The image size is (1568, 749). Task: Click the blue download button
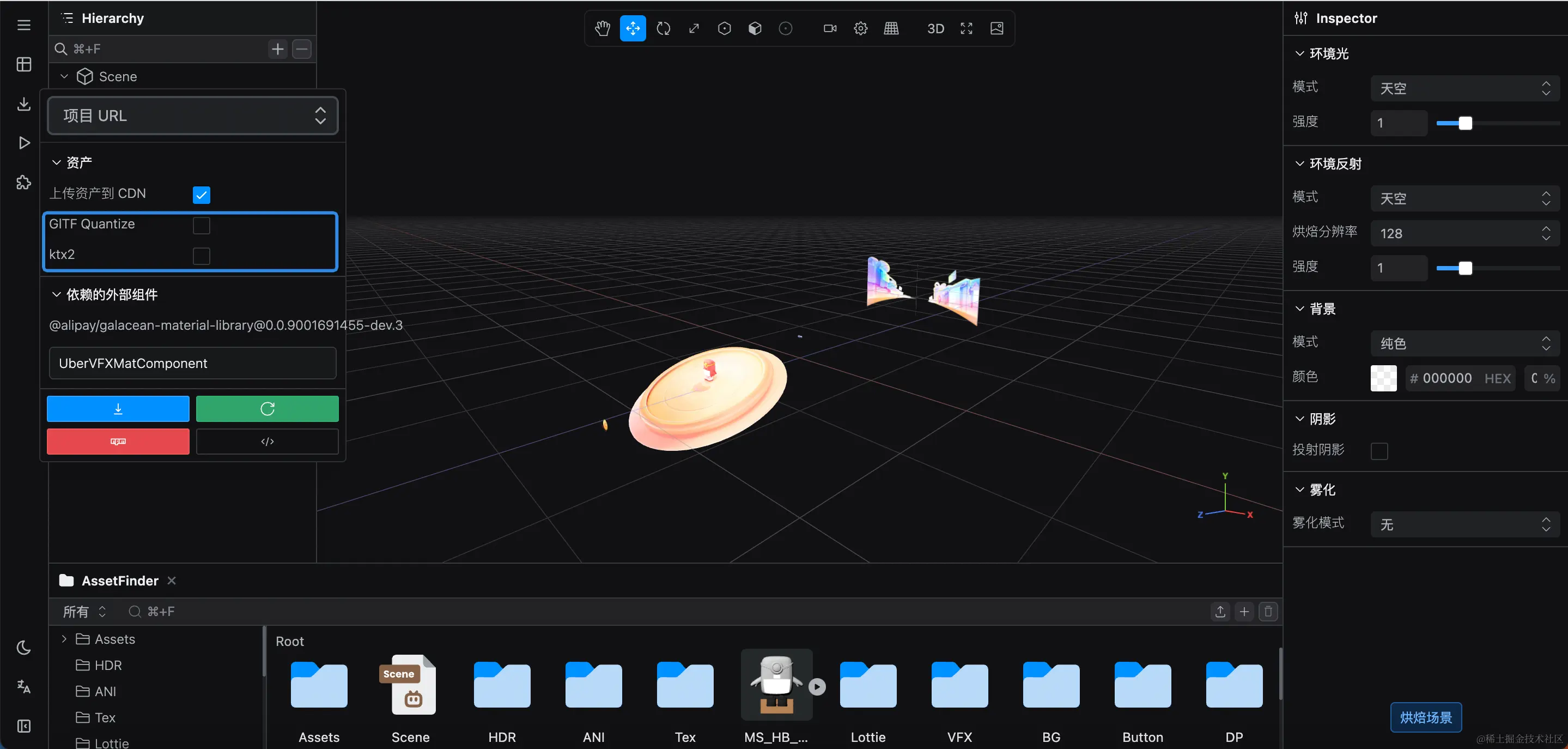(118, 409)
